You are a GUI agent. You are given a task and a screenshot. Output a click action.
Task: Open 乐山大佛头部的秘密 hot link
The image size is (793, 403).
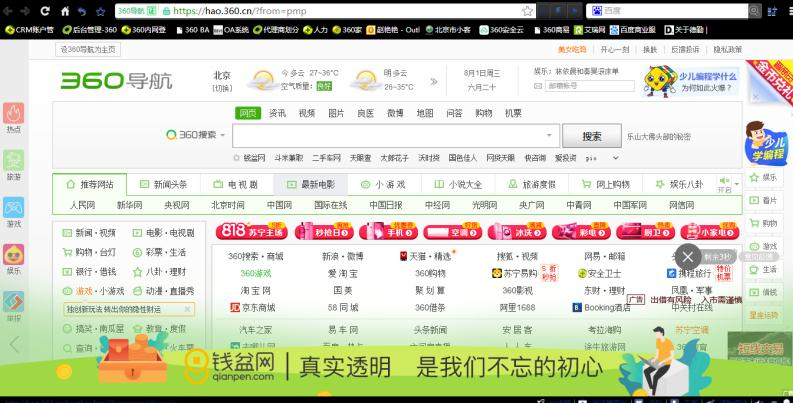pos(659,137)
